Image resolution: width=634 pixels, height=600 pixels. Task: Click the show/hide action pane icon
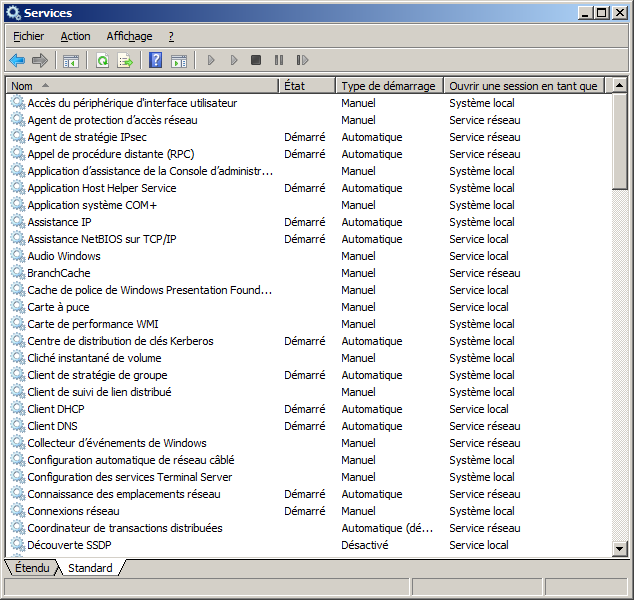tap(179, 61)
